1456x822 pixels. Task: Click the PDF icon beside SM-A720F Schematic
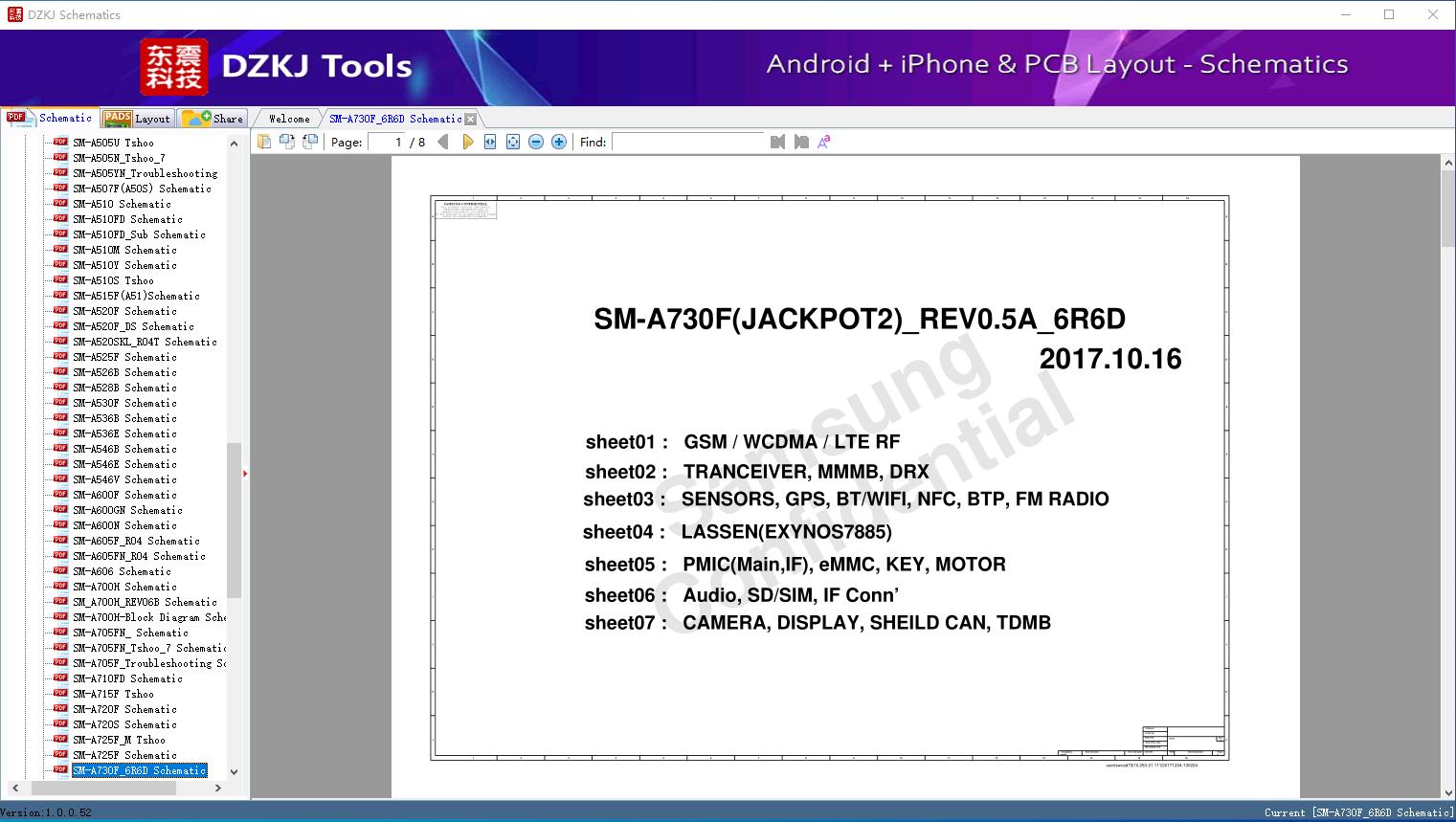(60, 709)
